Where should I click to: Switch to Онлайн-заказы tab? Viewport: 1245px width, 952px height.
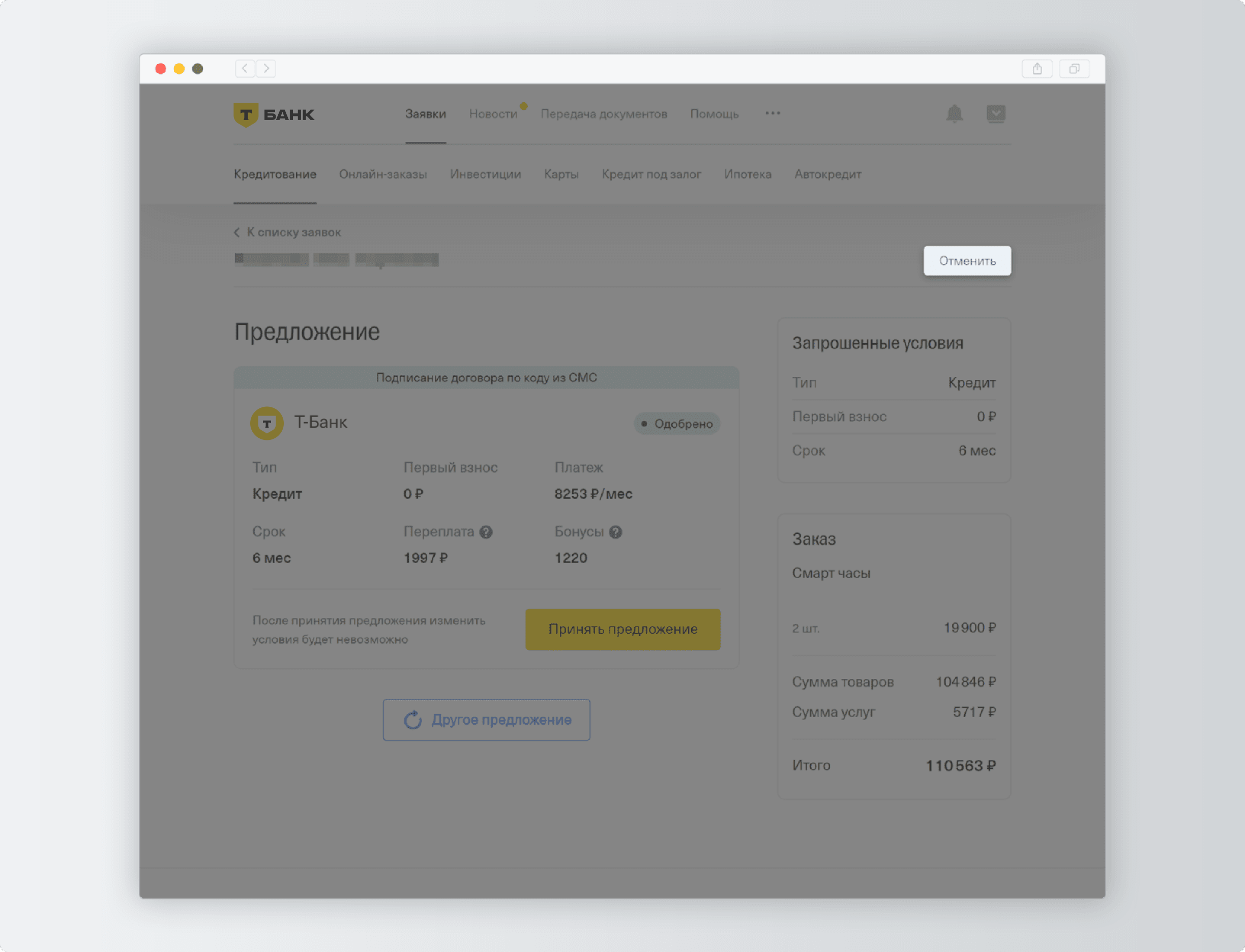point(383,174)
